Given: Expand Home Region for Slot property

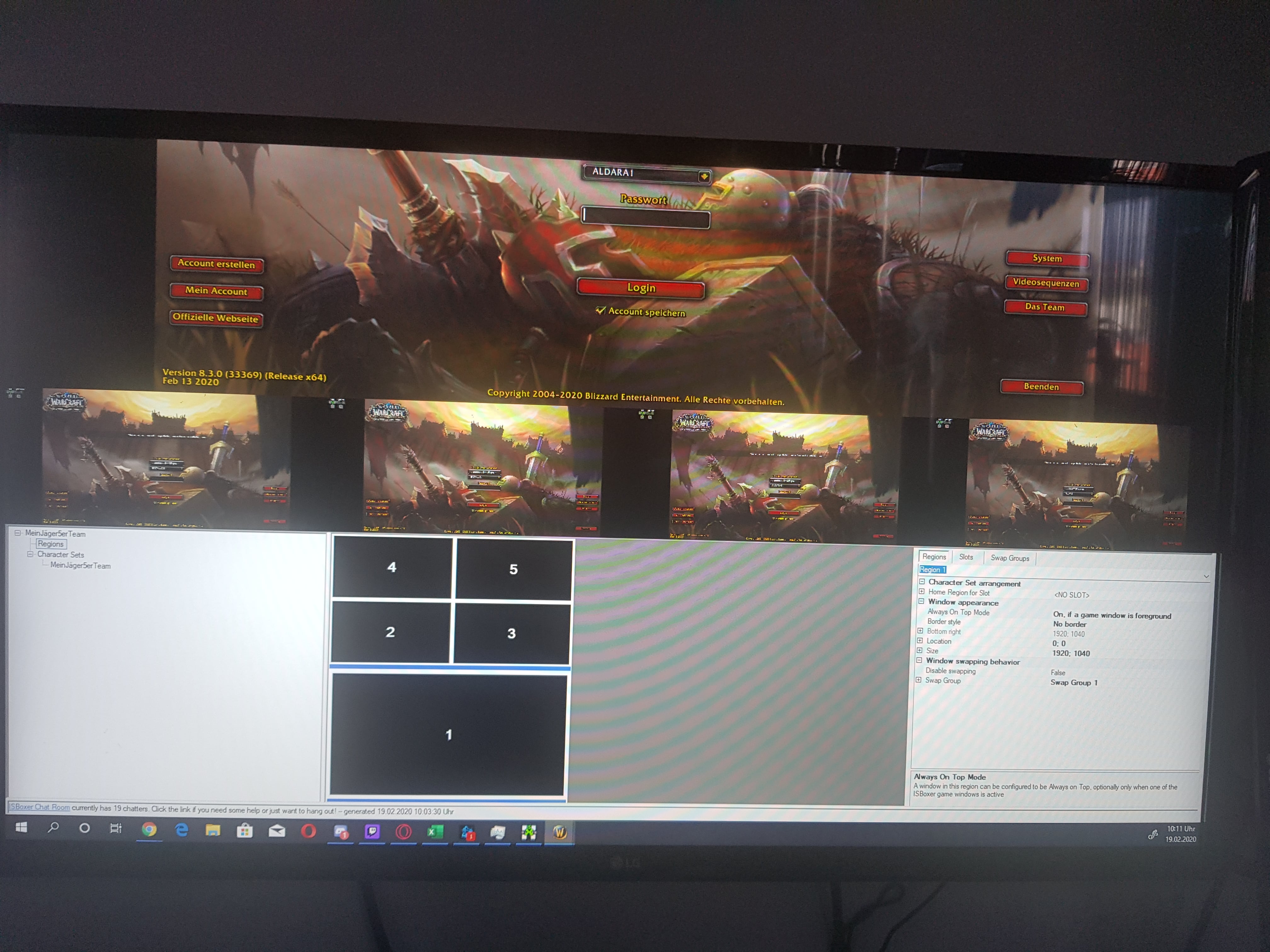Looking at the screenshot, I should (922, 592).
